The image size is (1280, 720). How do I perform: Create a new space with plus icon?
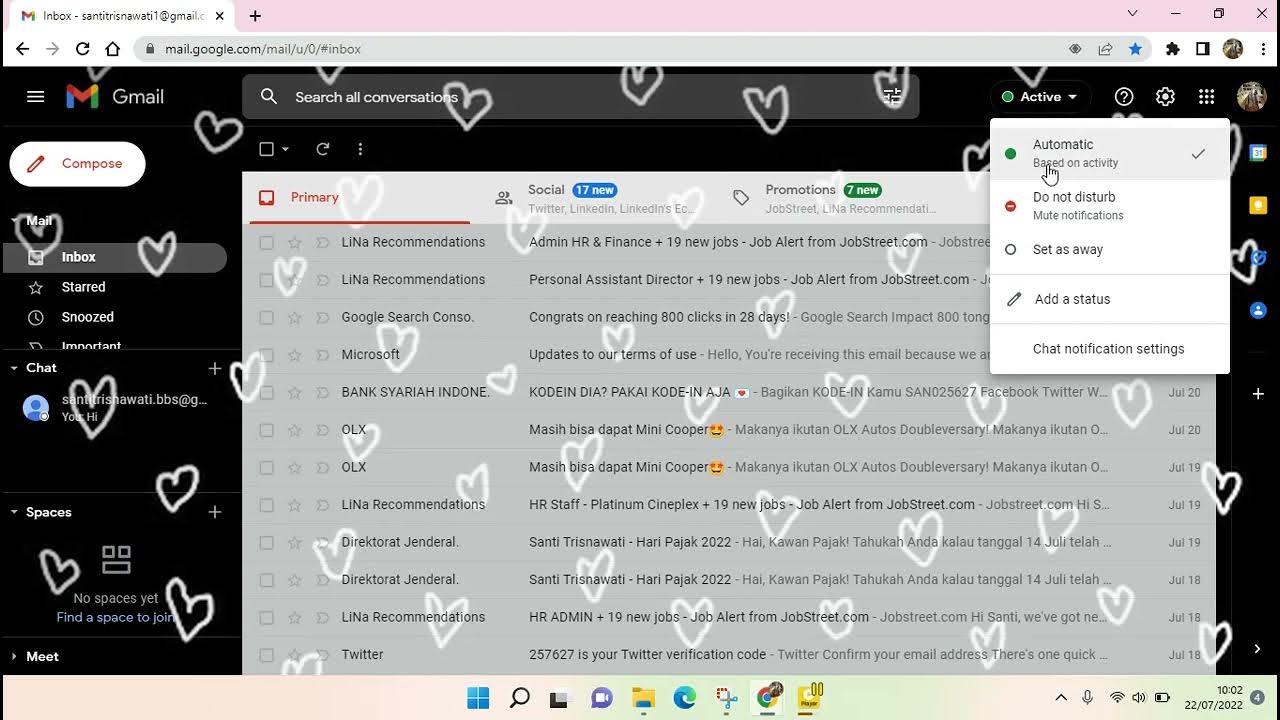click(x=214, y=512)
